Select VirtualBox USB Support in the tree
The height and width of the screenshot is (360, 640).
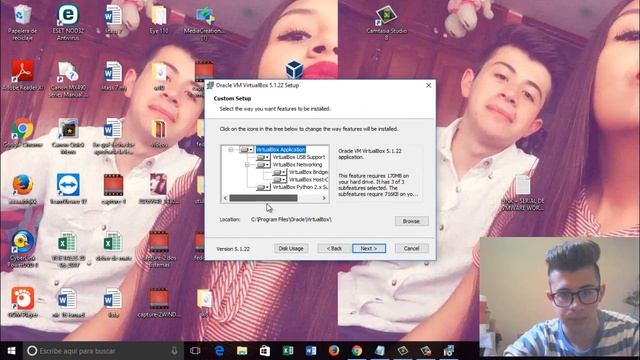(x=299, y=157)
